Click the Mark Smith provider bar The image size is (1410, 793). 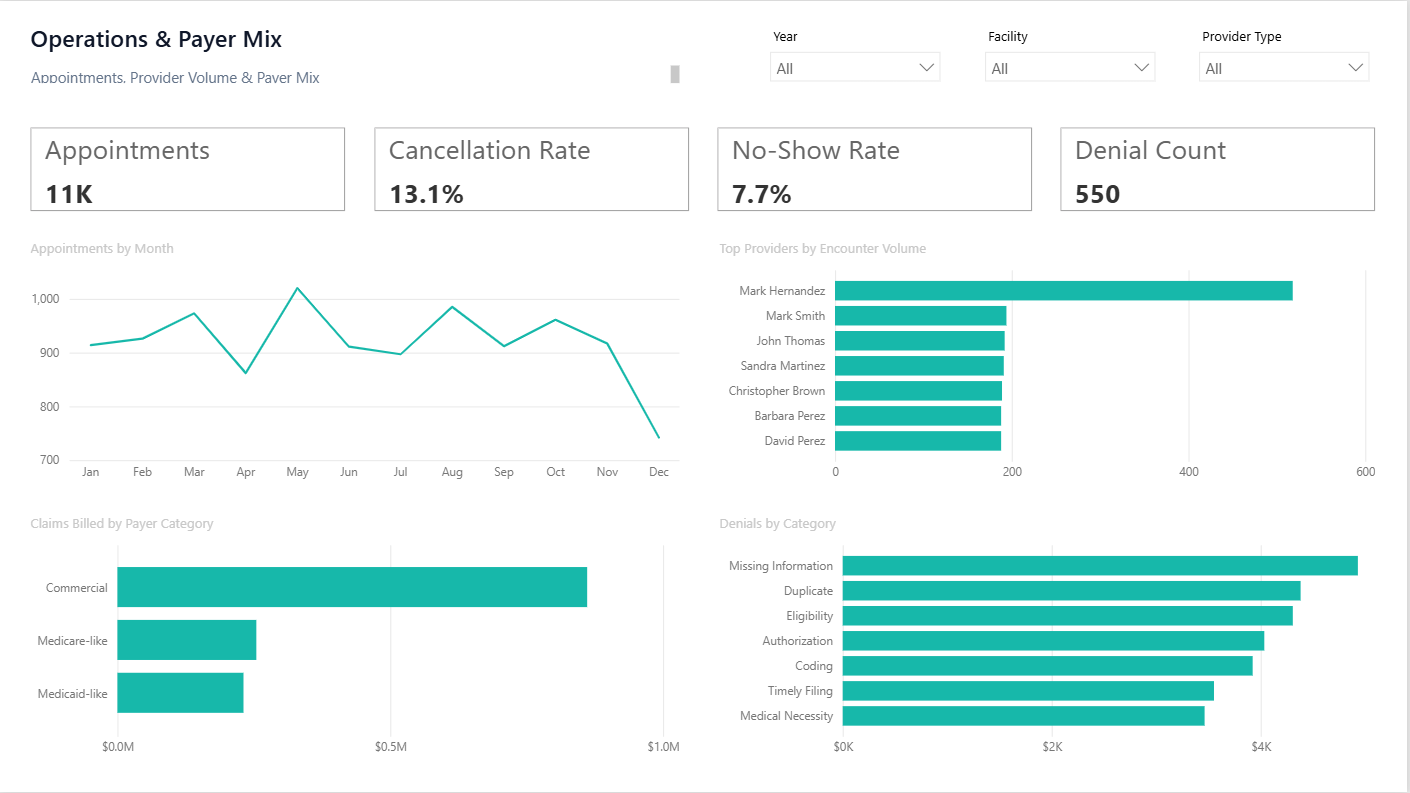tap(920, 316)
